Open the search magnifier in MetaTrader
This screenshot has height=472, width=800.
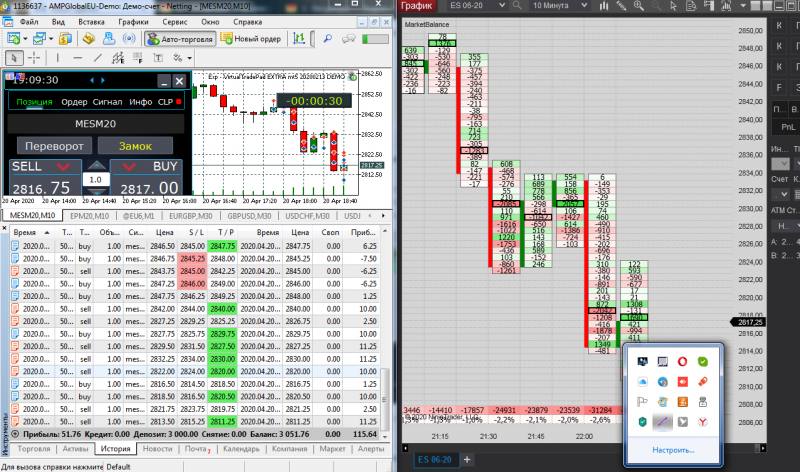(x=328, y=39)
